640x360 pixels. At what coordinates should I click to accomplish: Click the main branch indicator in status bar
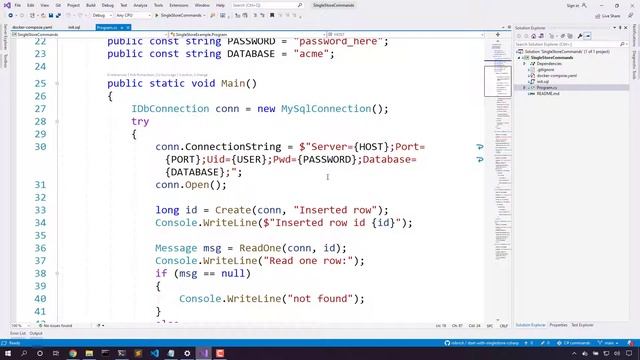click(x=608, y=343)
